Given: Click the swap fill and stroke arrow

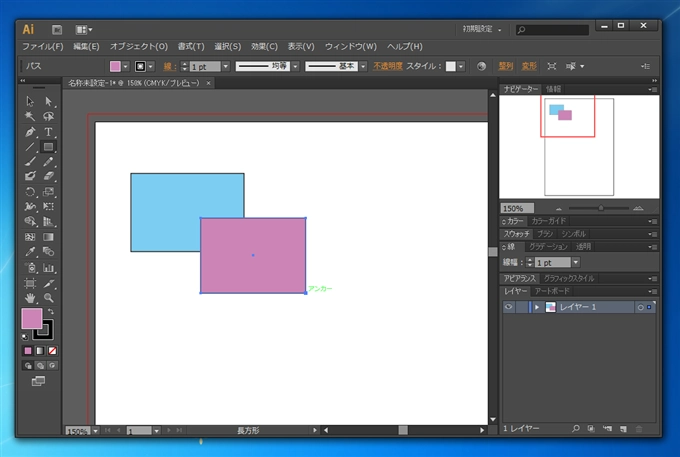Looking at the screenshot, I should (51, 311).
